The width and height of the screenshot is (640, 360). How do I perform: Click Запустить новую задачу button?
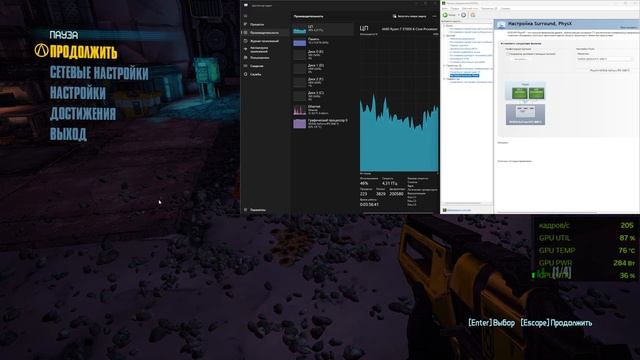[x=409, y=16]
